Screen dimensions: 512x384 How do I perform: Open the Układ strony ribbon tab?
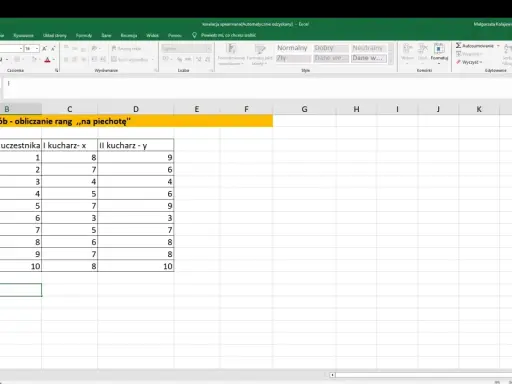[x=55, y=35]
